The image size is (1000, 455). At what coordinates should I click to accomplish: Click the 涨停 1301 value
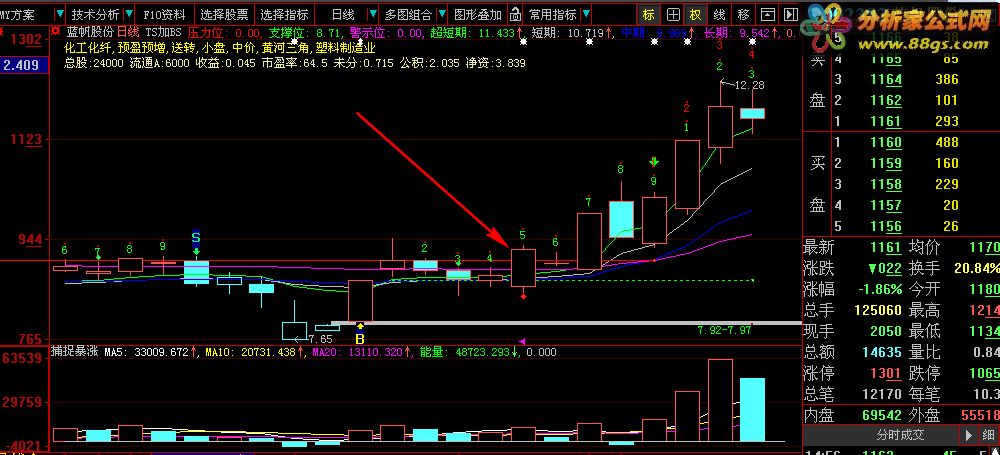tap(884, 373)
